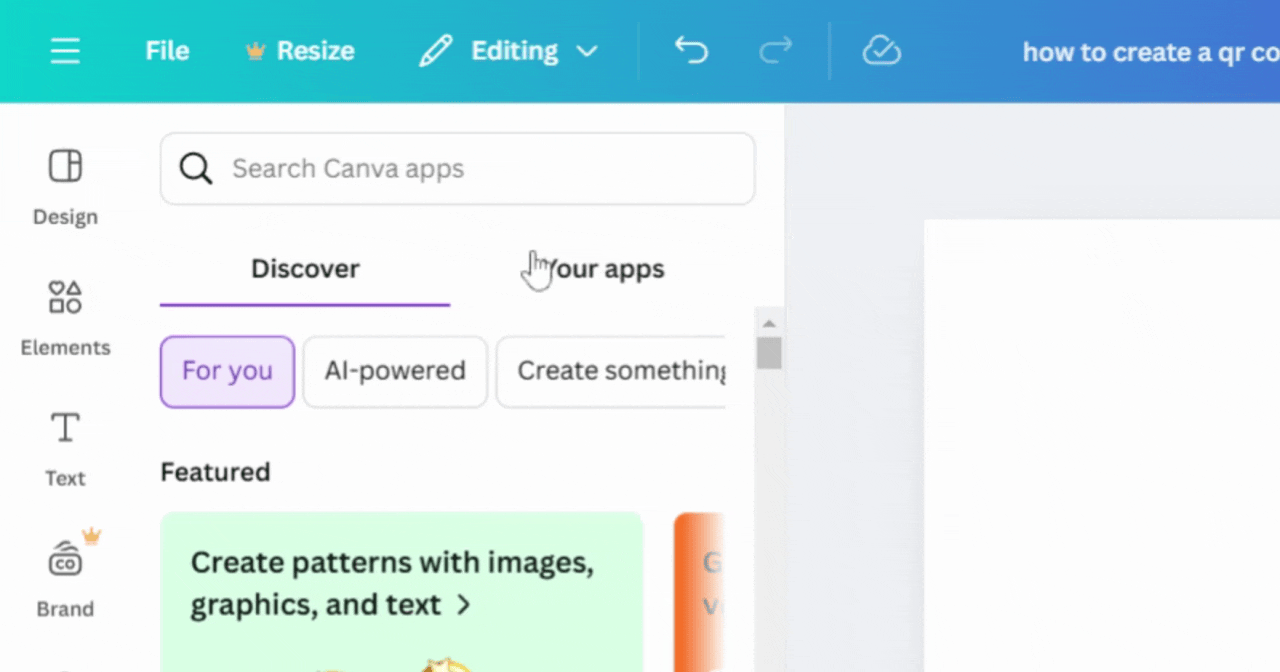Click the magnifier icon in search box
The image size is (1280, 672).
tap(196, 169)
